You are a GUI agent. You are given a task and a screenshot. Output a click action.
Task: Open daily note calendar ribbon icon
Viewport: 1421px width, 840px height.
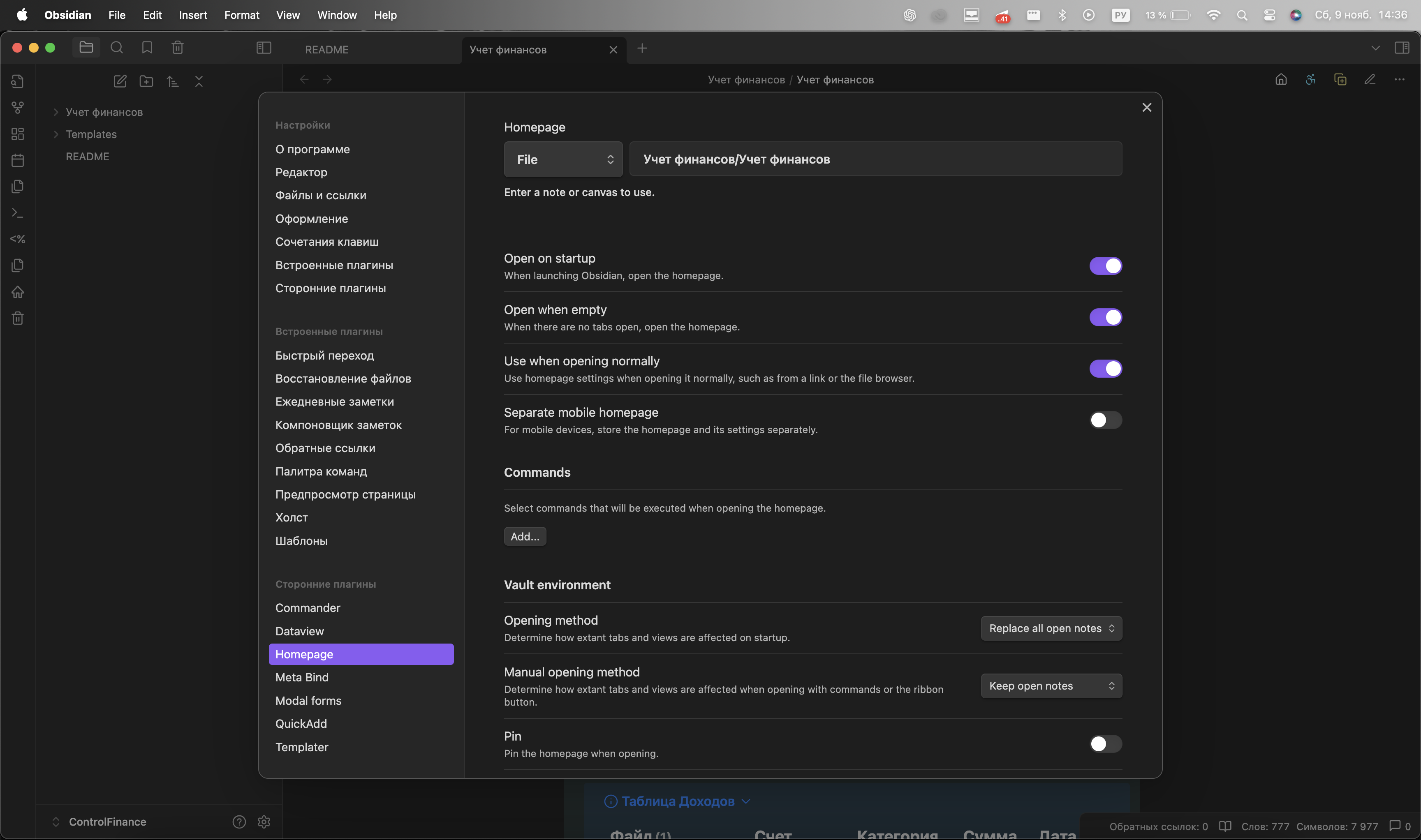(x=18, y=160)
